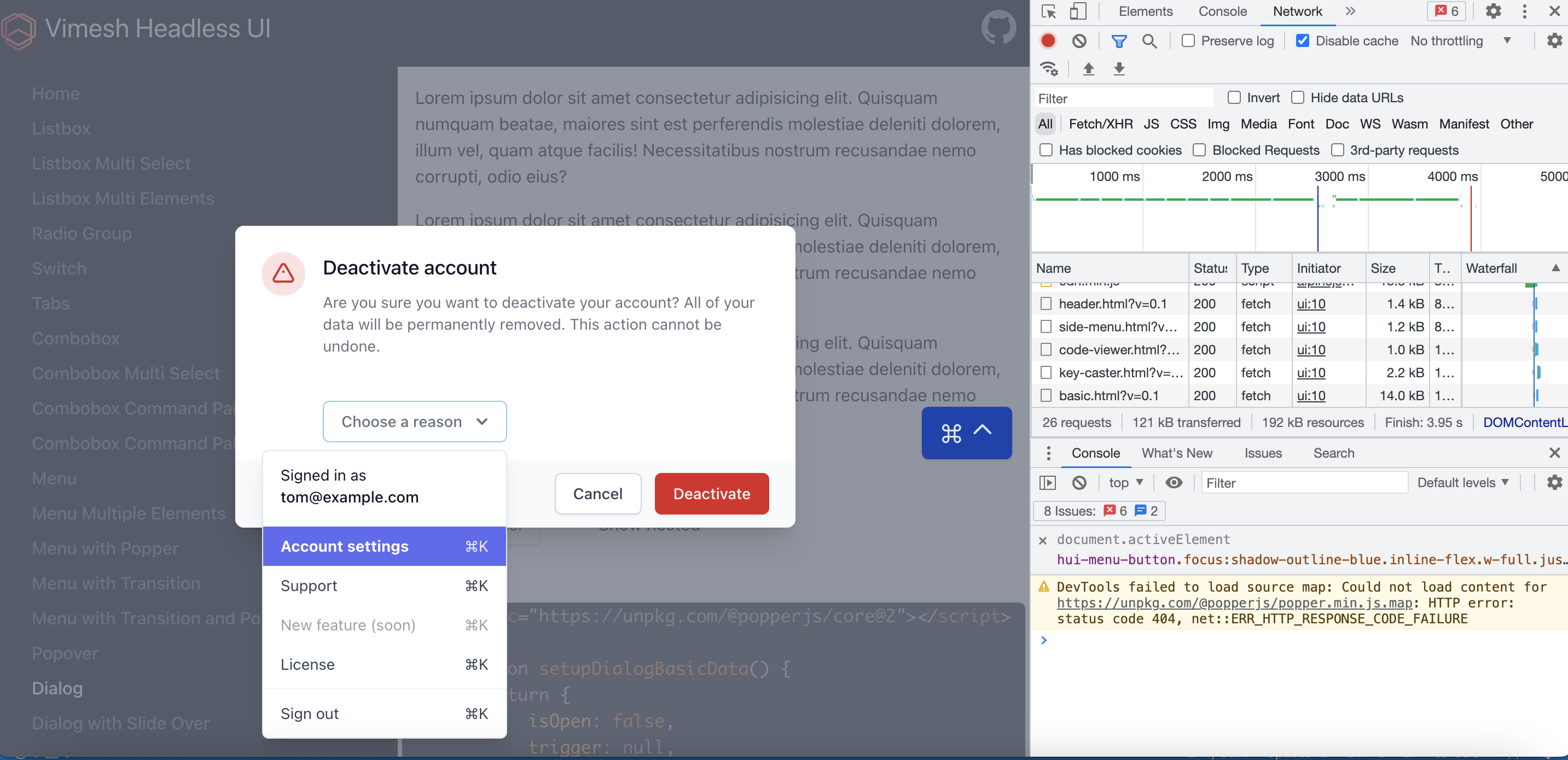The image size is (1568, 760).
Task: Create live expression via eye icon
Action: tap(1174, 483)
